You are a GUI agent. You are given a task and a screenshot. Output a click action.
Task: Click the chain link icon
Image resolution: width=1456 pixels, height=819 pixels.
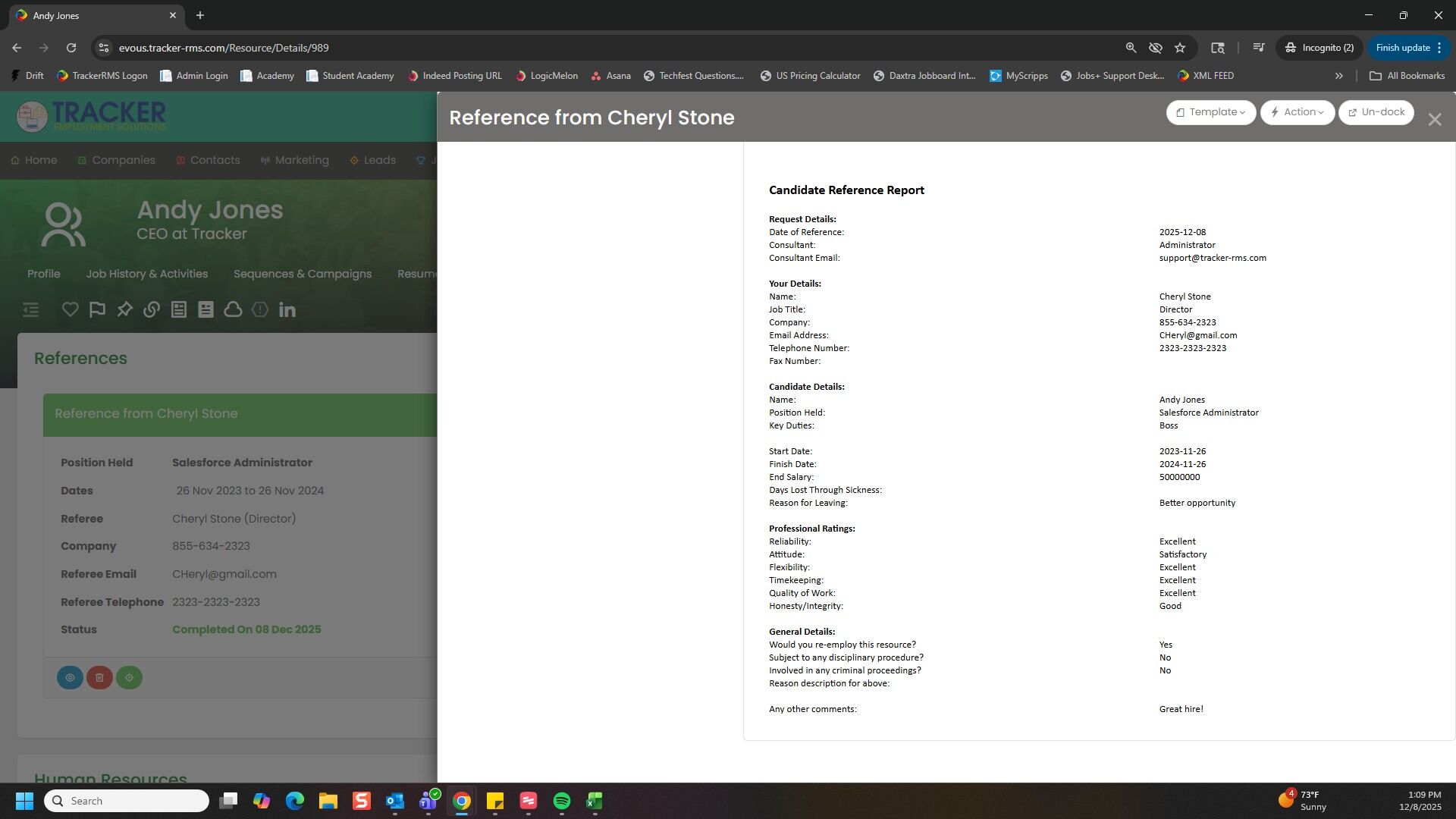[152, 309]
